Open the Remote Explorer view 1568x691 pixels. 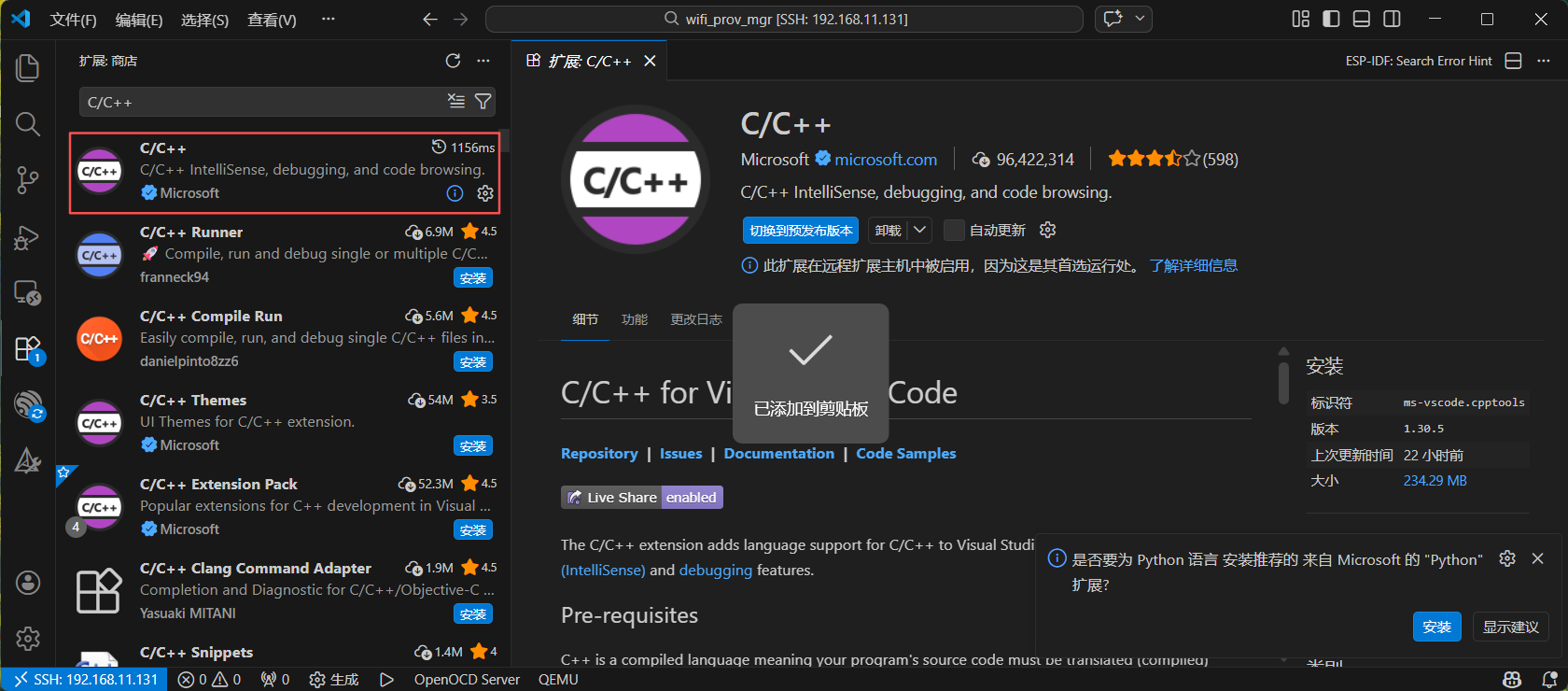click(28, 293)
